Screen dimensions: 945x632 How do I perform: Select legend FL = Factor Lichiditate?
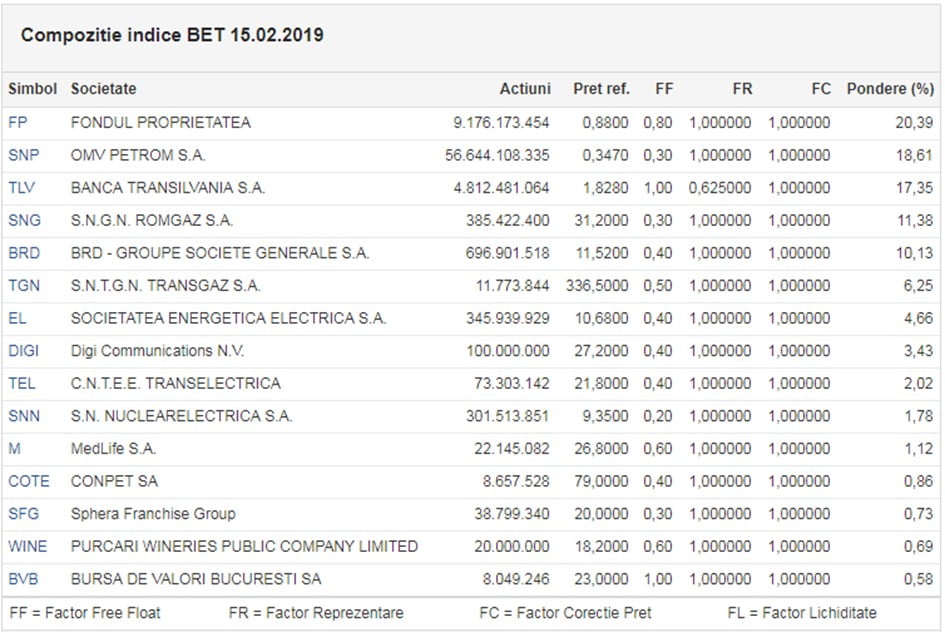tap(802, 613)
